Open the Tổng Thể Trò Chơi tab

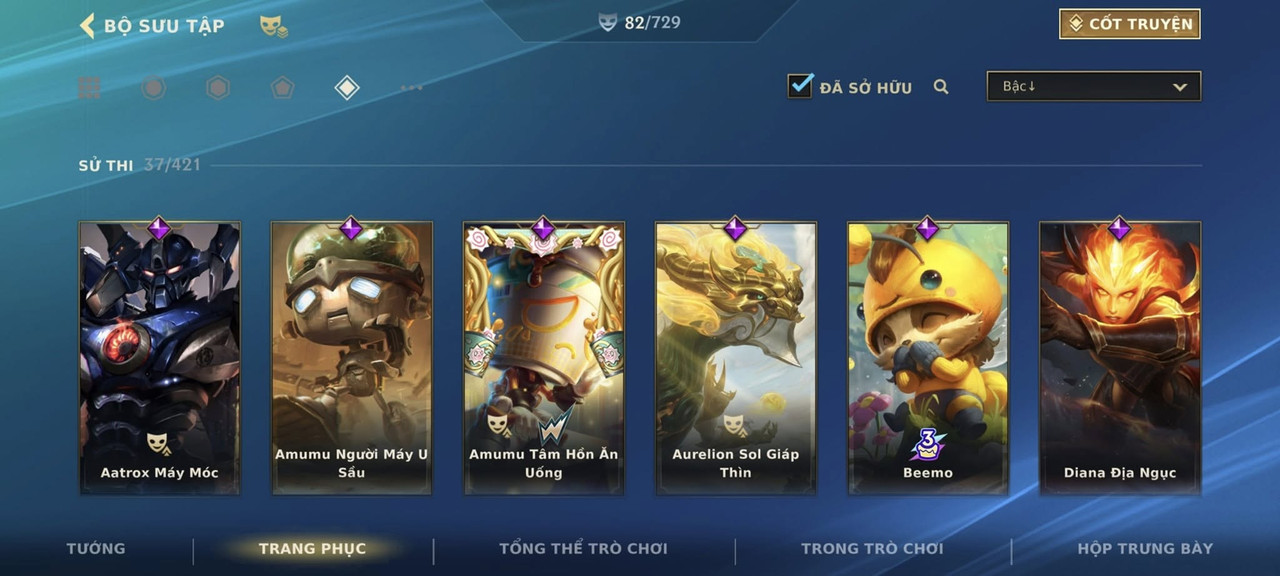[x=583, y=548]
